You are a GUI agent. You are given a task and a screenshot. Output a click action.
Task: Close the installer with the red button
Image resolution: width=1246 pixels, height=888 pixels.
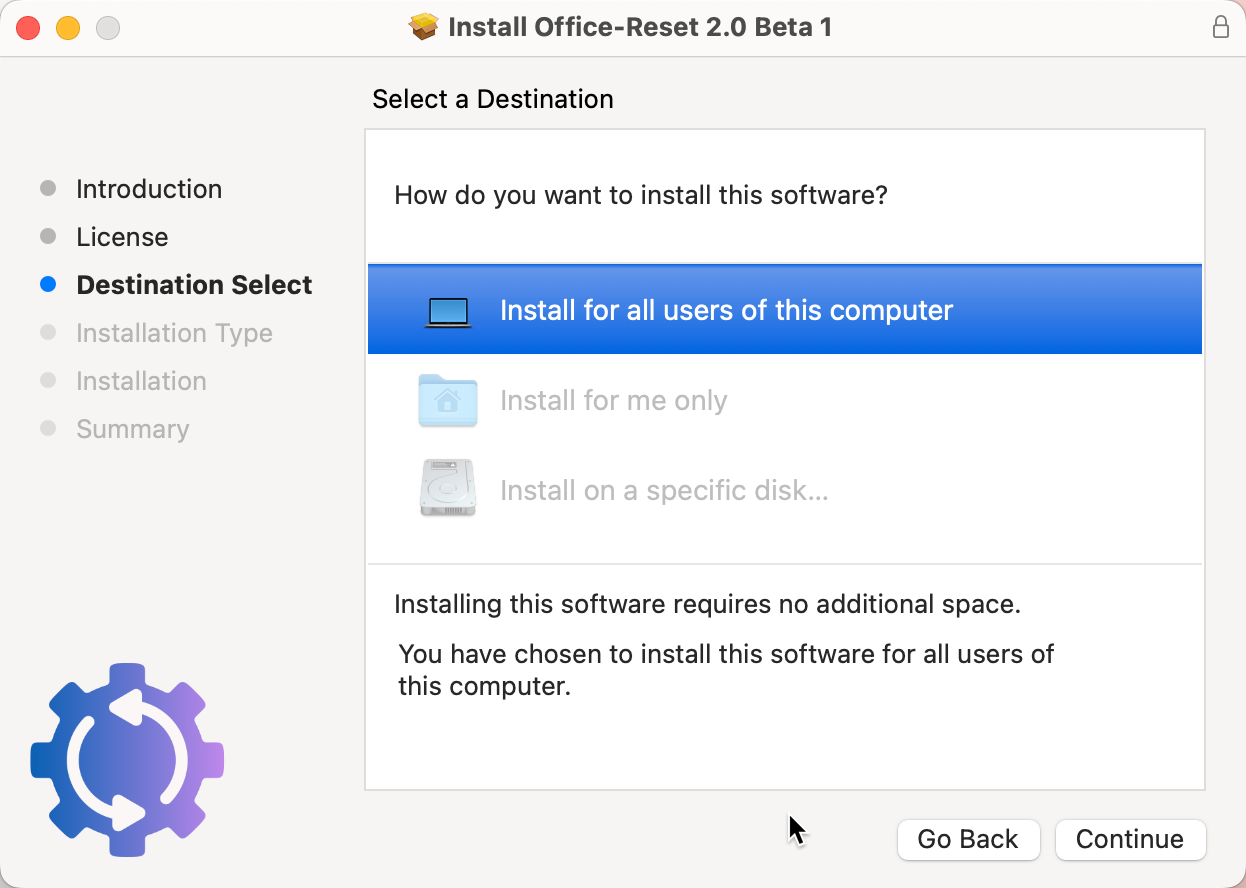point(28,28)
